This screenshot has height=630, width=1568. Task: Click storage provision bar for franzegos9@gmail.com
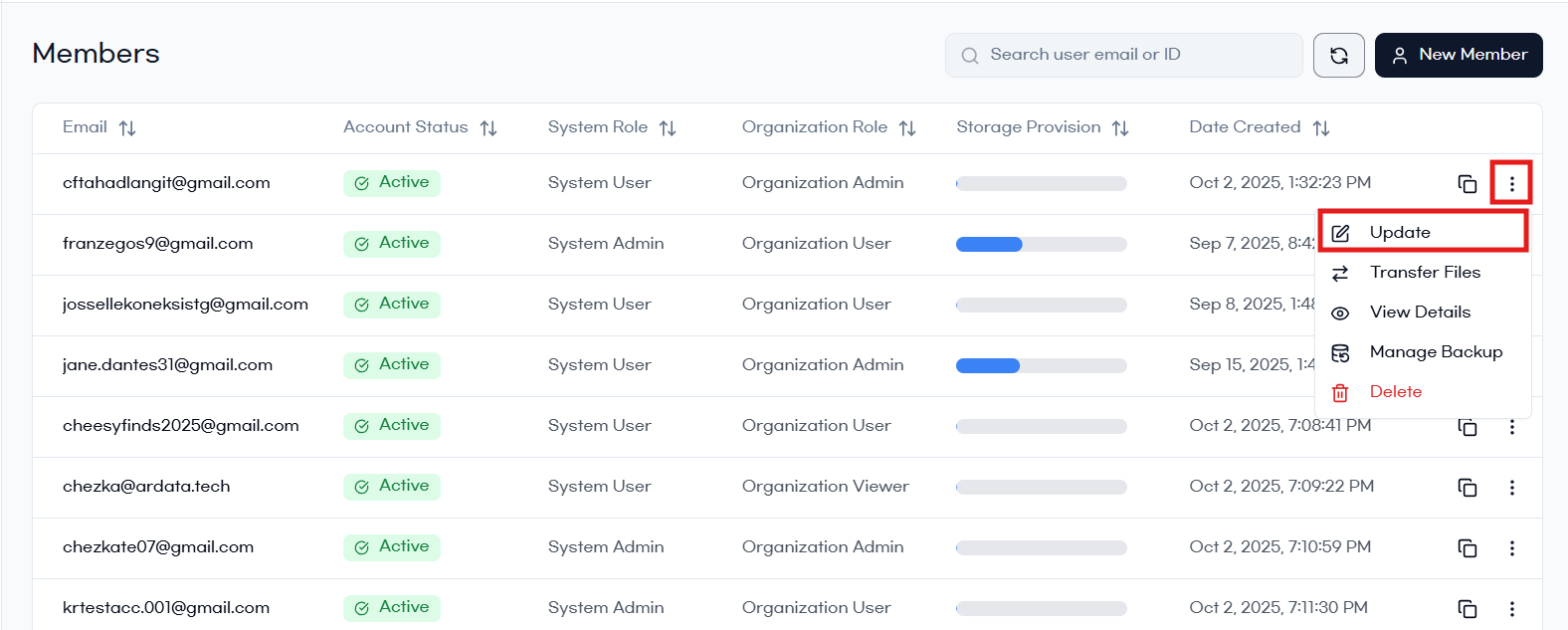[1041, 245]
